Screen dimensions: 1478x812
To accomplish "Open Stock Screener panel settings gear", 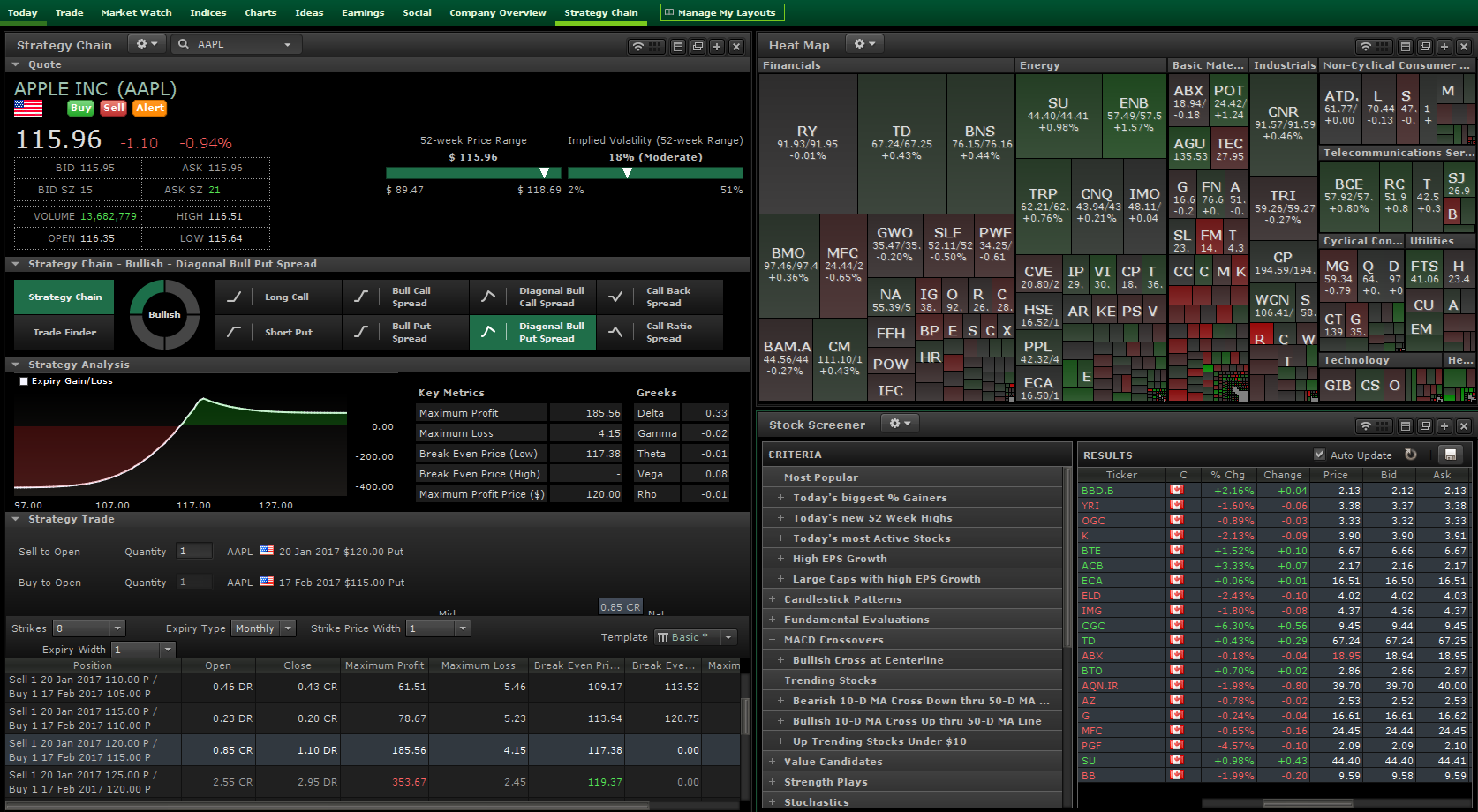I will point(900,424).
